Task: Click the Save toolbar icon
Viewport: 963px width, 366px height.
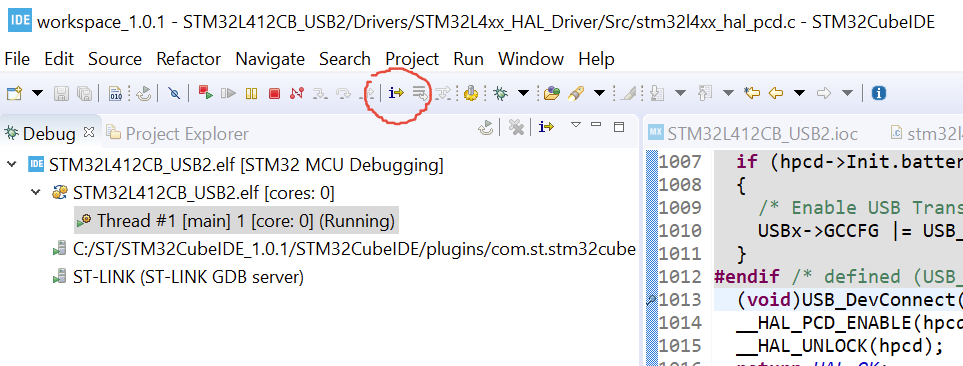Action: 61,93
